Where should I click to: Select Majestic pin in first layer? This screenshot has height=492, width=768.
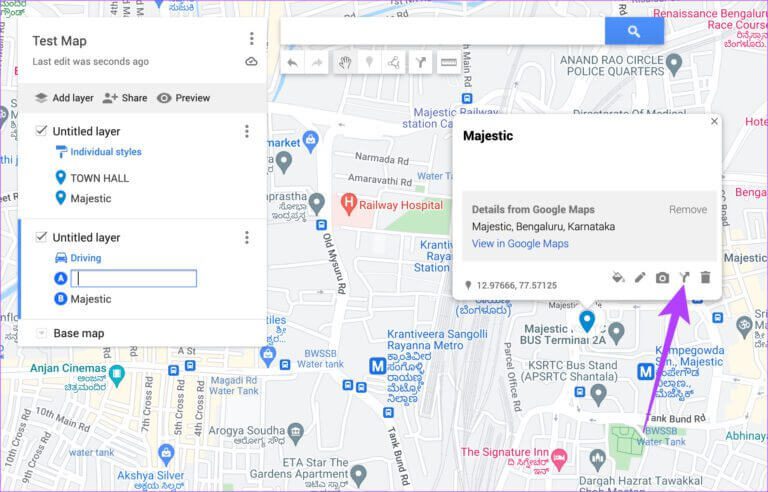click(91, 198)
